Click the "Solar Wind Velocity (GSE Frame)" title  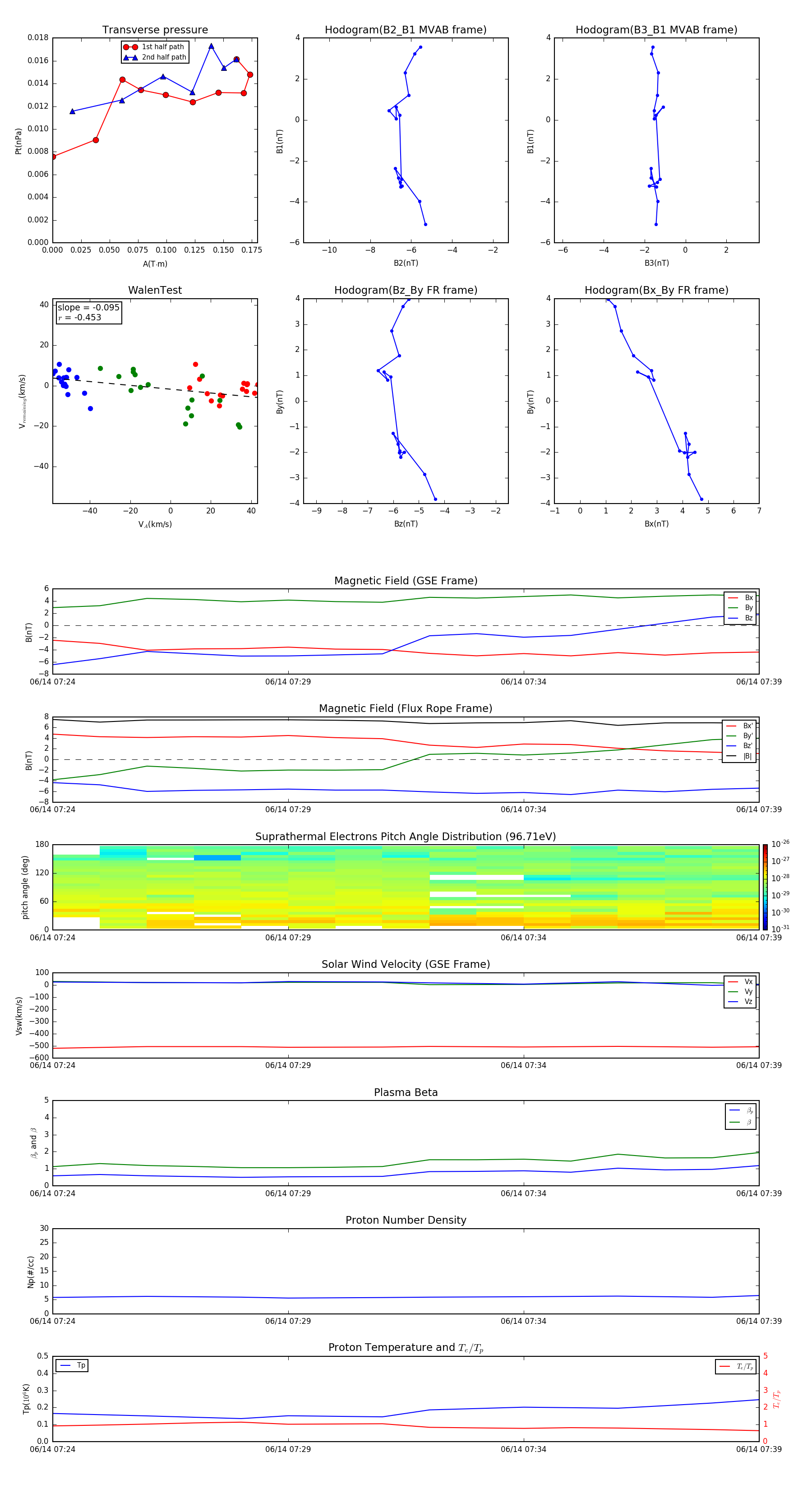(x=406, y=965)
